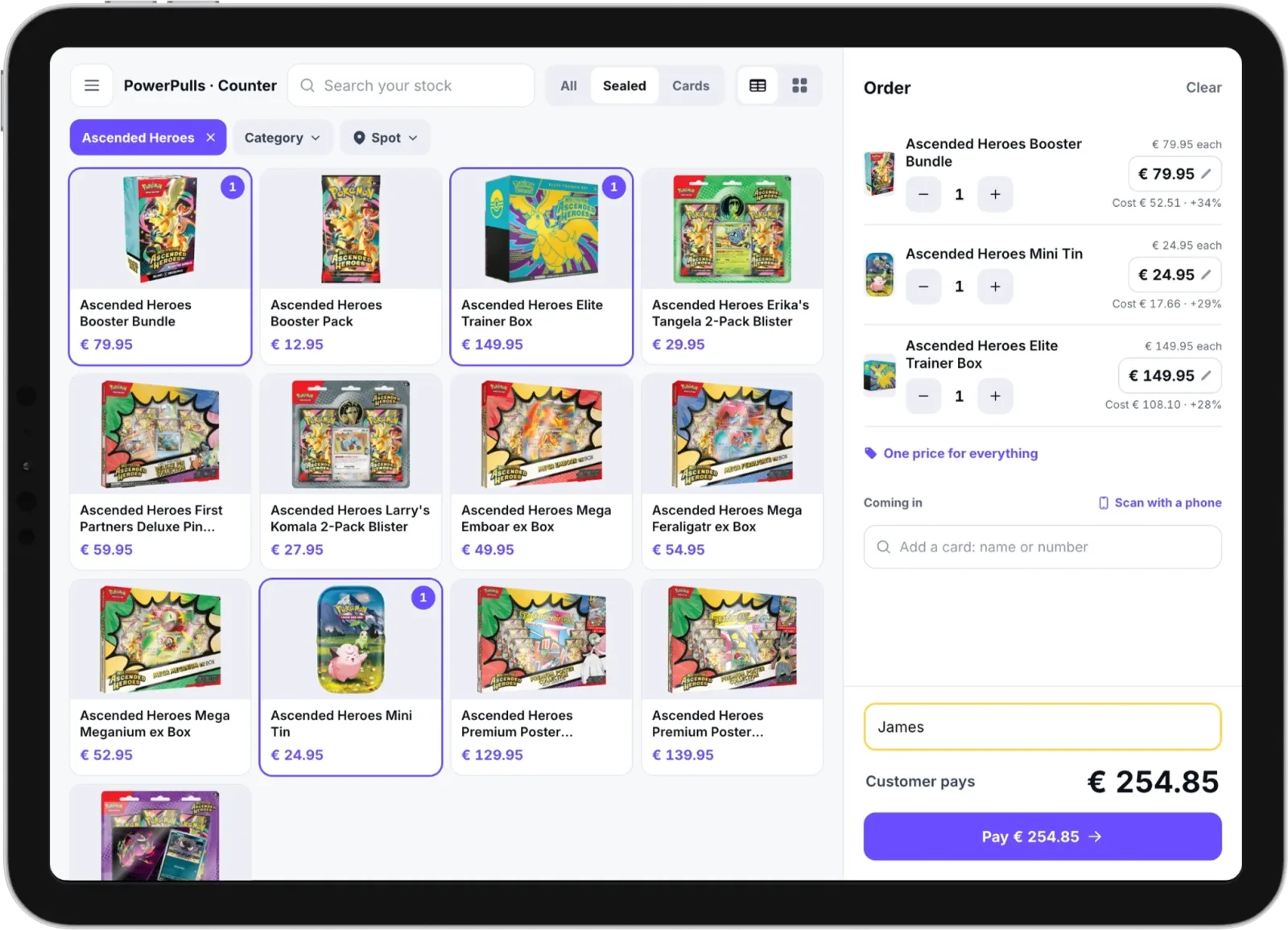
Task: Click Scan with a phone
Action: coord(1160,502)
